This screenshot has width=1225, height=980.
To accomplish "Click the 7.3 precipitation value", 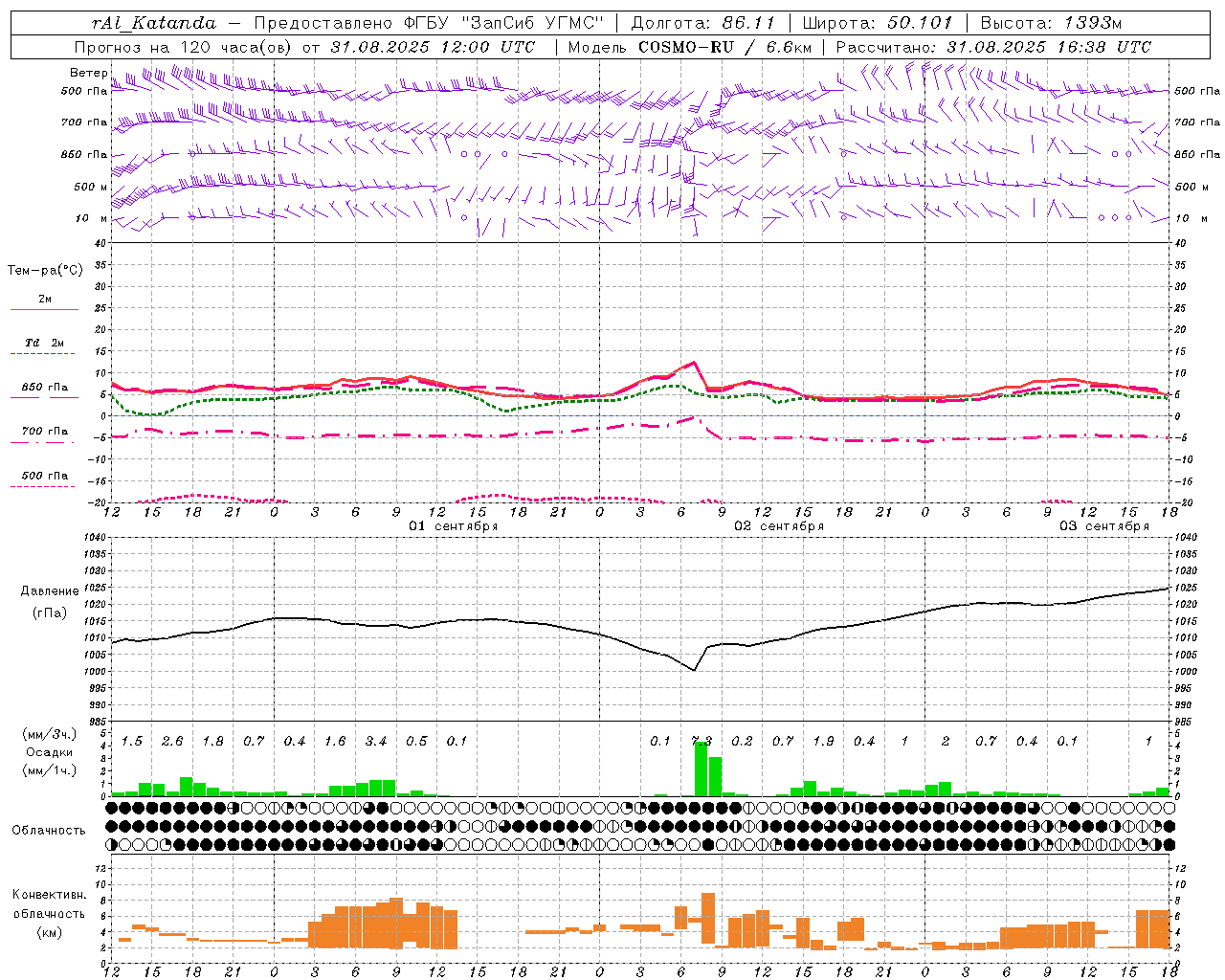I will point(702,742).
